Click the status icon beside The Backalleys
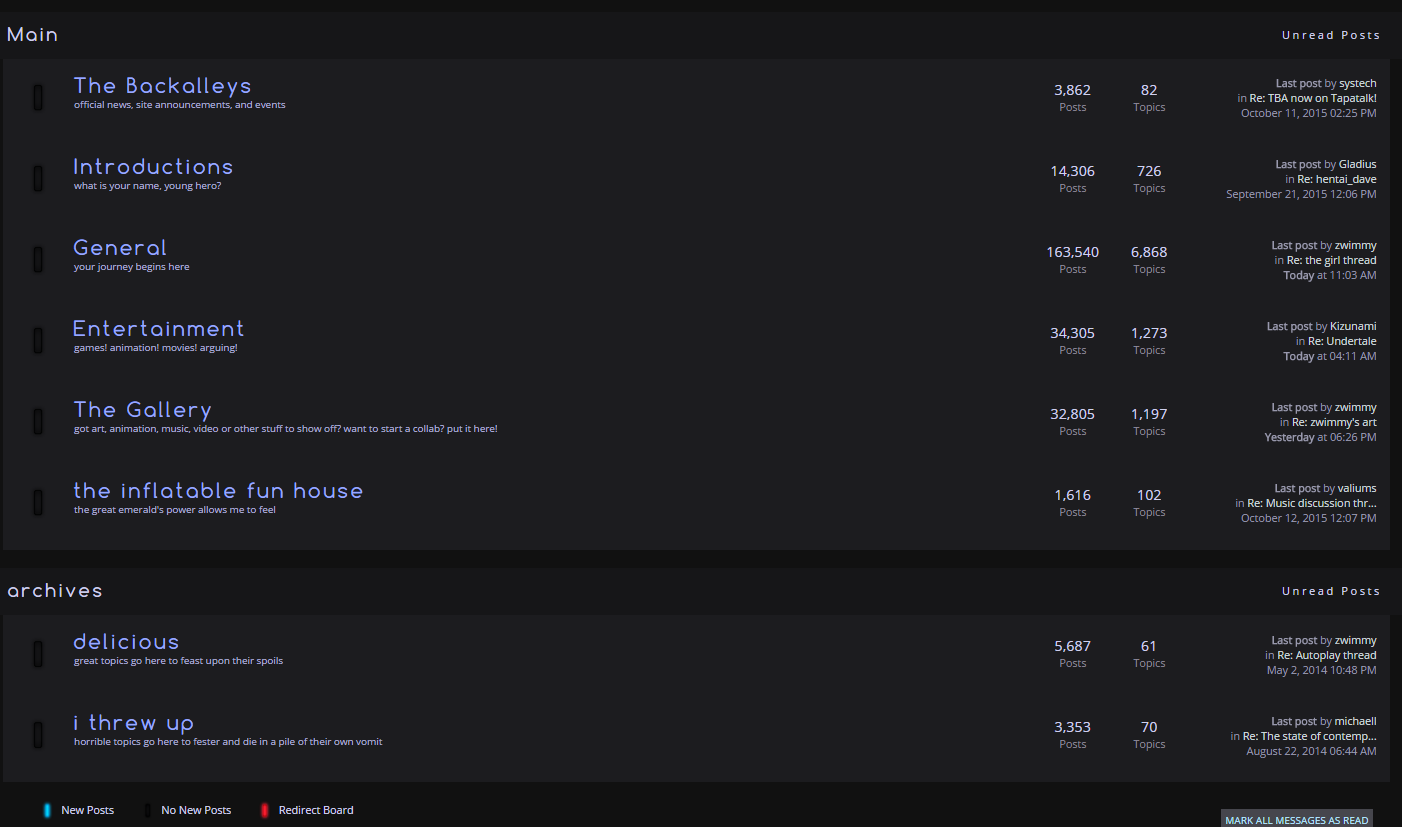This screenshot has width=1402, height=827. tap(38, 97)
